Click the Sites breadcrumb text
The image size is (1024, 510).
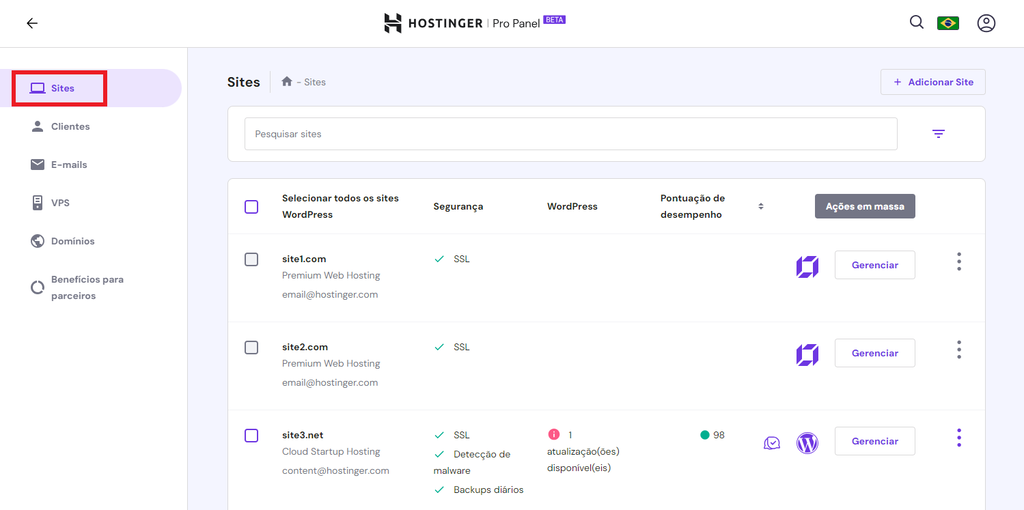tap(315, 82)
